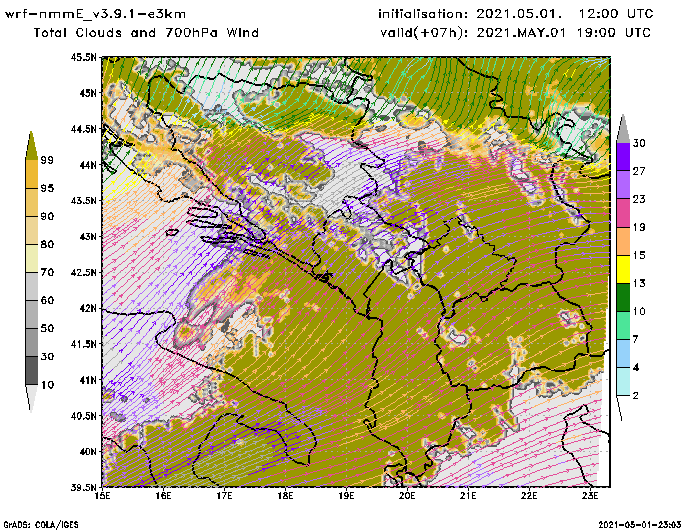The height and width of the screenshot is (530, 700).
Task: Select the '23' wind legend label
Action: [x=639, y=199]
